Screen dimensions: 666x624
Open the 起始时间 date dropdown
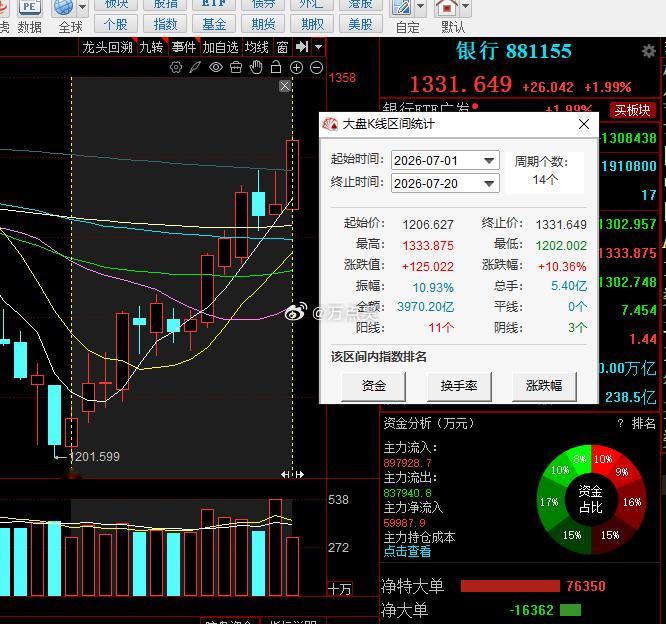(x=489, y=161)
